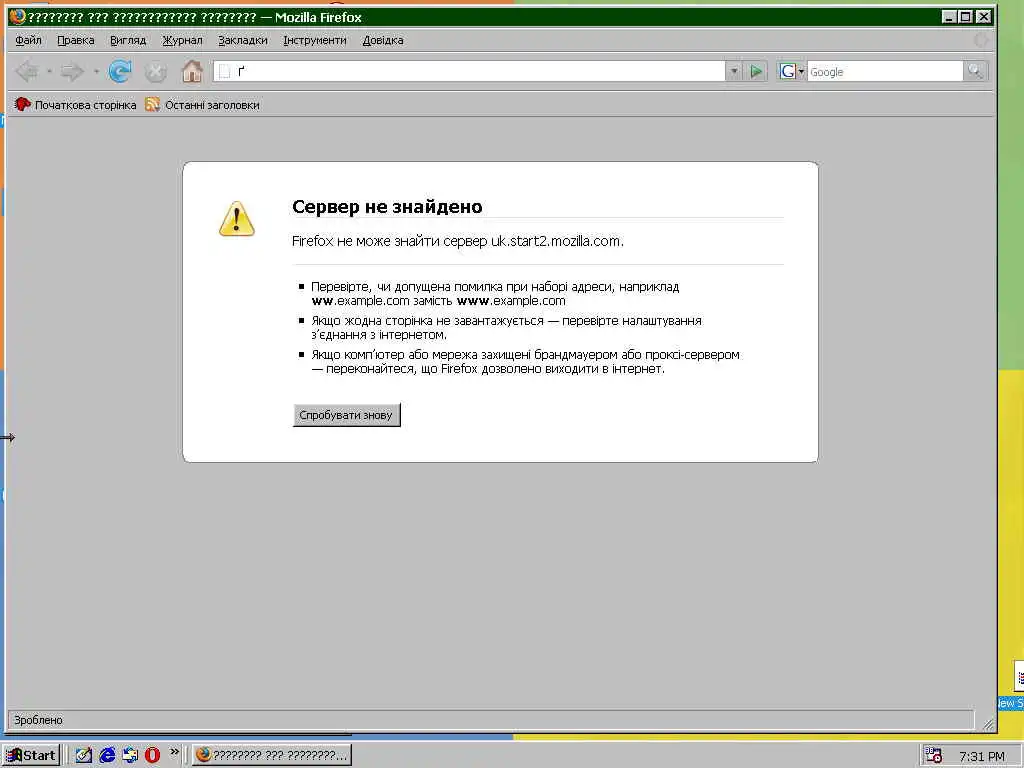This screenshot has width=1024, height=768.
Task: Maximize the Firefox window
Action: (965, 16)
